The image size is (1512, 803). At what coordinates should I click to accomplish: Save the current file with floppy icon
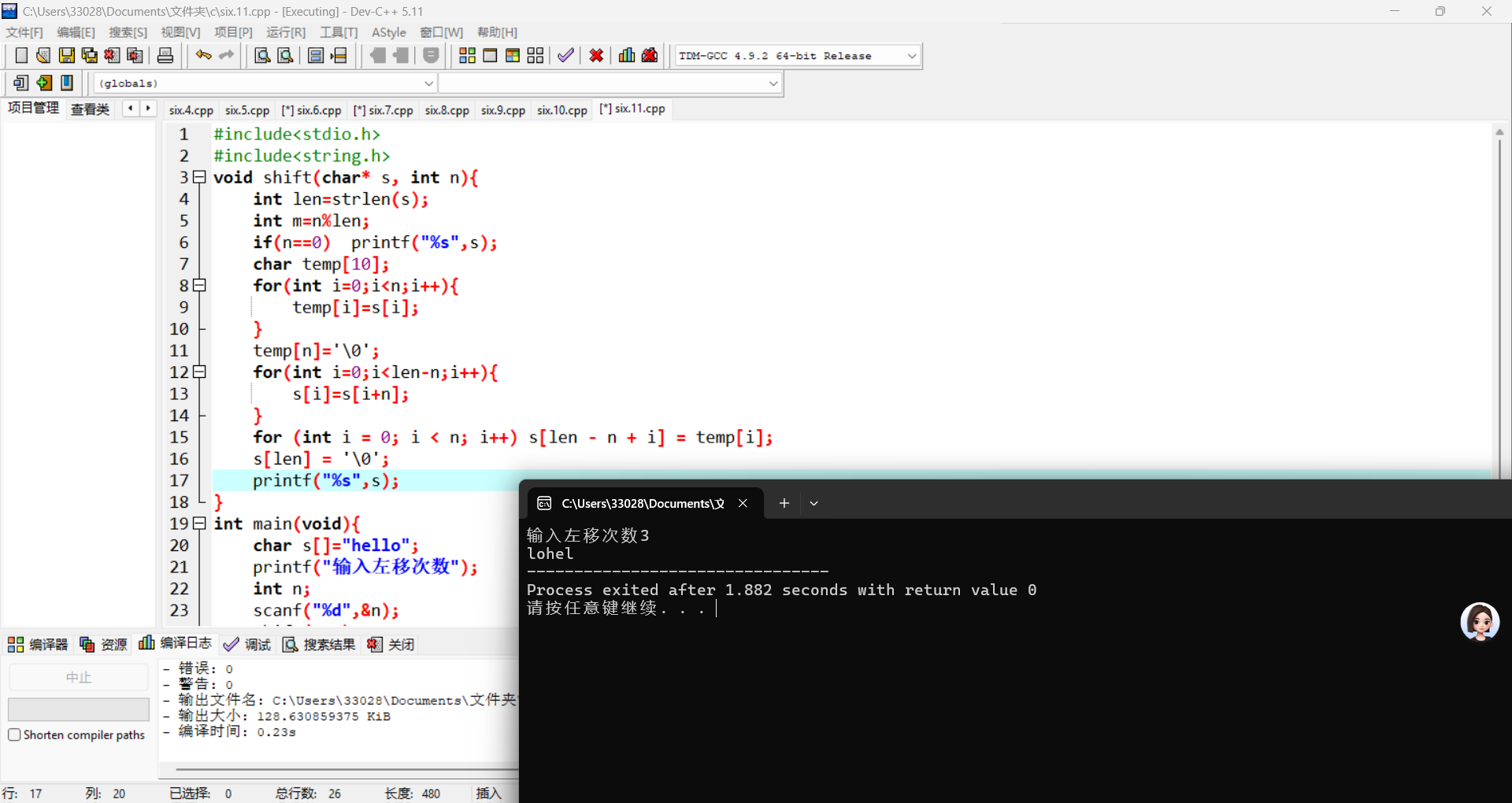67,55
